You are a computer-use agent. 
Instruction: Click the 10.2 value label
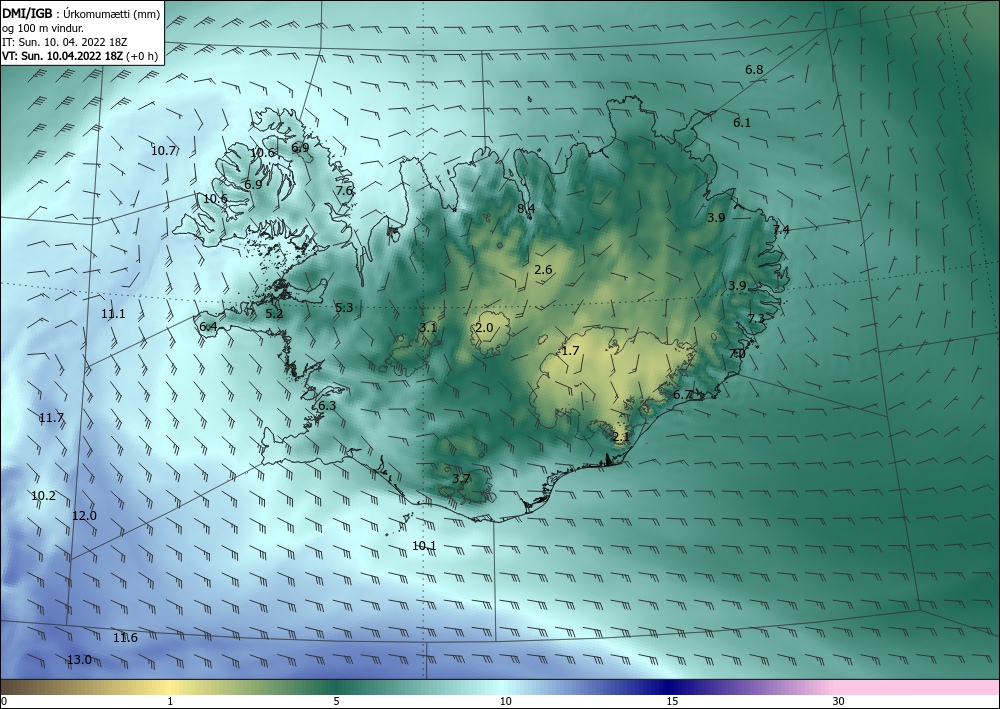pos(43,496)
